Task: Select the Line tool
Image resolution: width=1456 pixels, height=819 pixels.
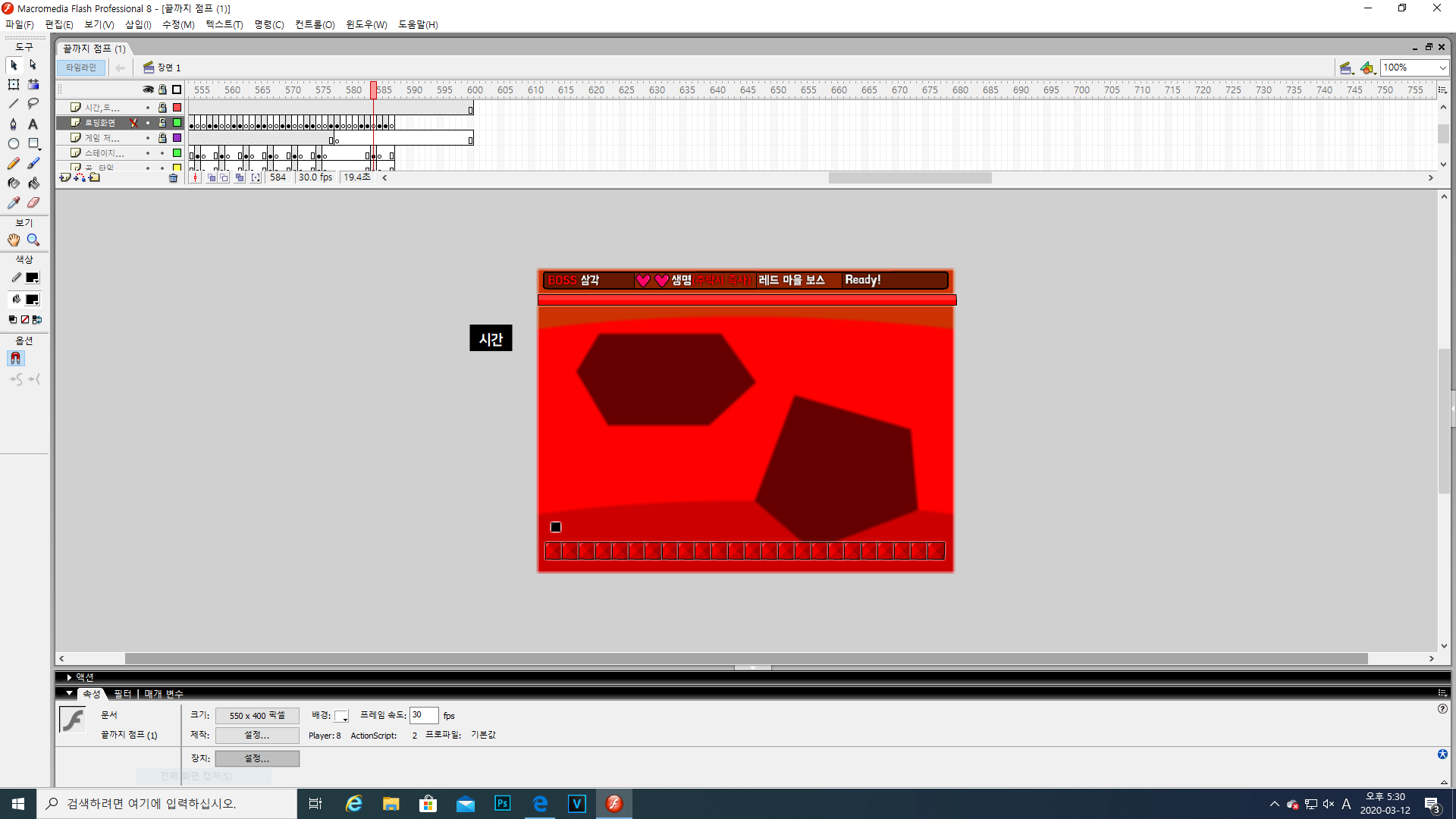Action: [14, 104]
